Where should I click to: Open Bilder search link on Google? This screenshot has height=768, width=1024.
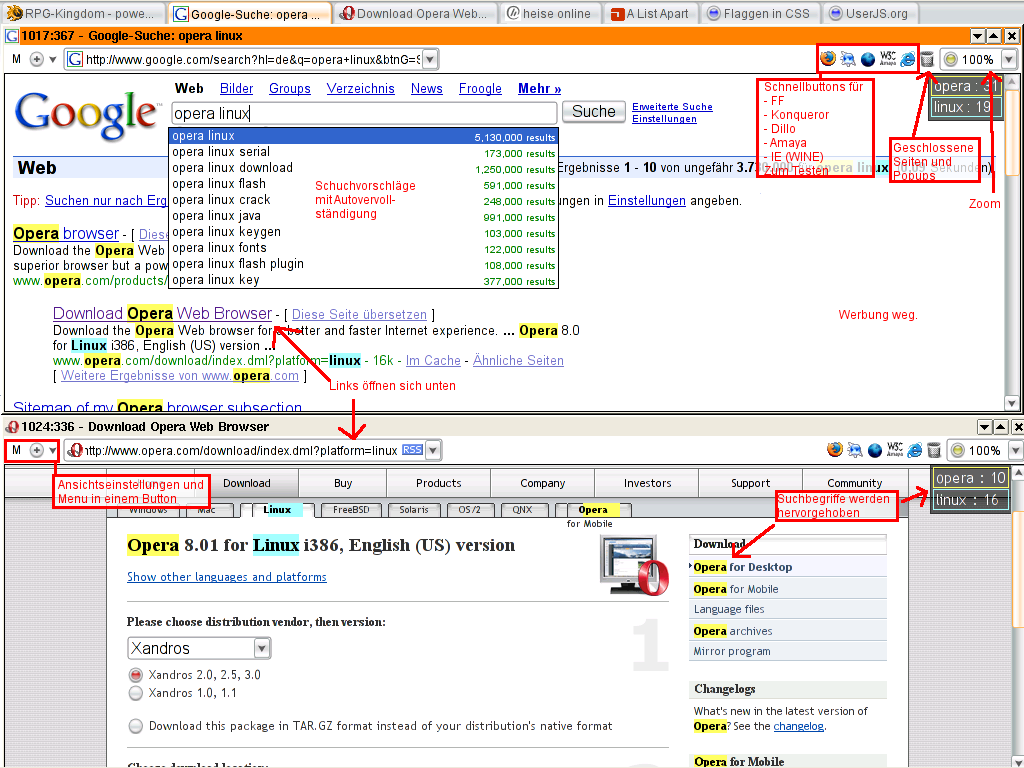coord(236,88)
